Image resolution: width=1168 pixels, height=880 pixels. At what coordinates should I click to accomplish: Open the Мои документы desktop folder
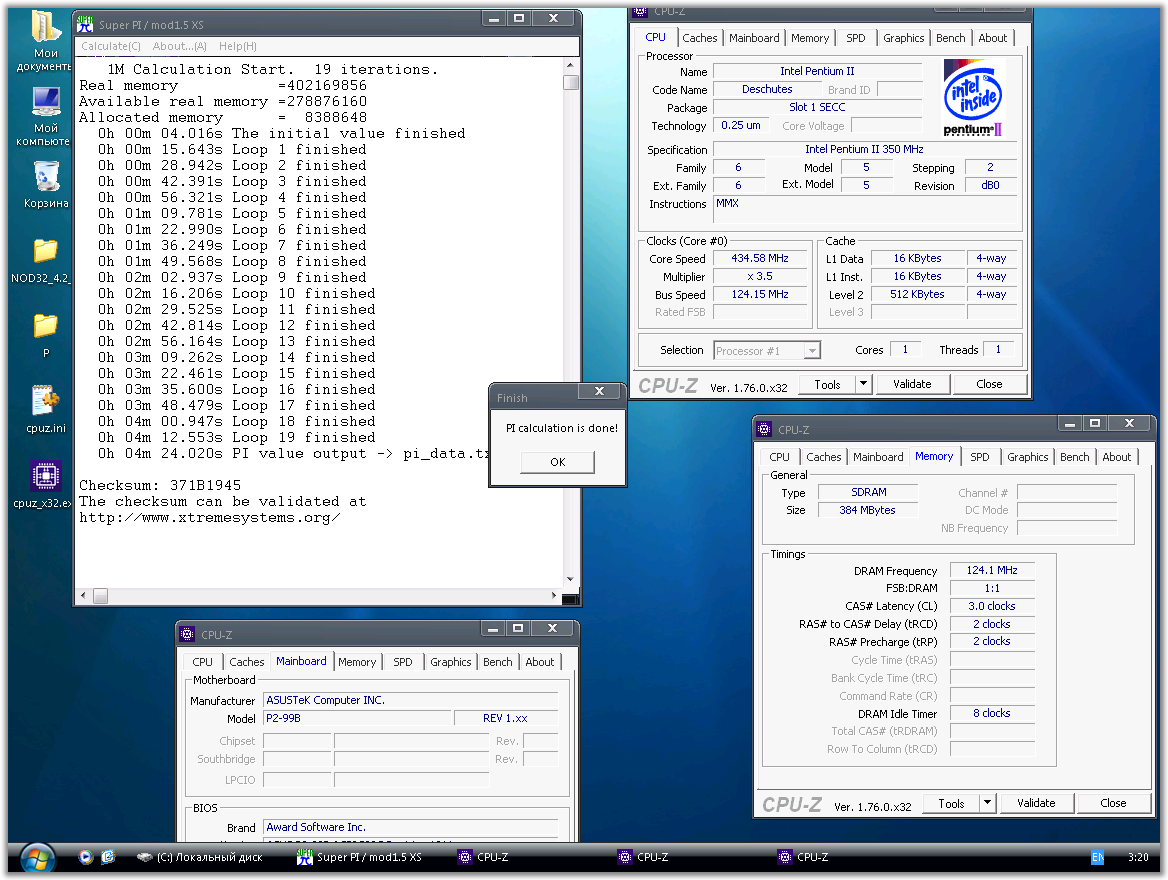(45, 41)
